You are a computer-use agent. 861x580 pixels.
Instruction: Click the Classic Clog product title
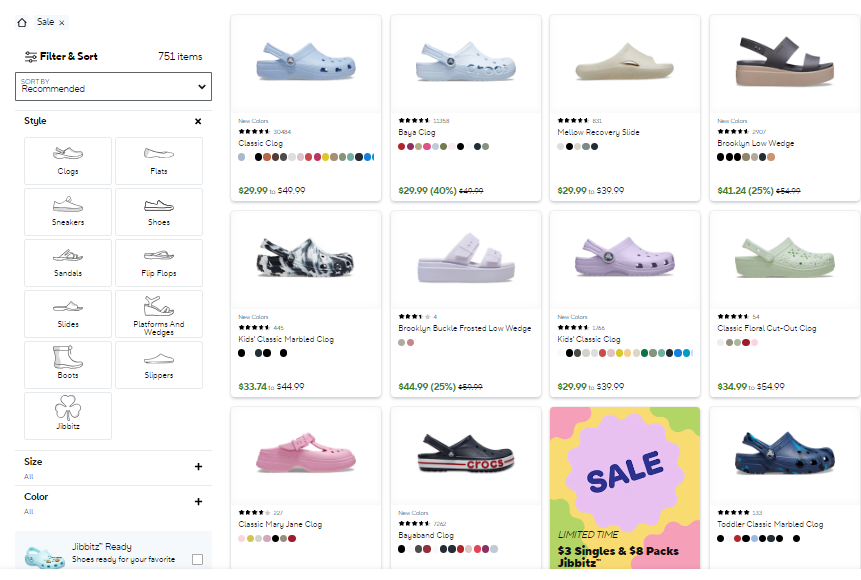tap(260, 143)
